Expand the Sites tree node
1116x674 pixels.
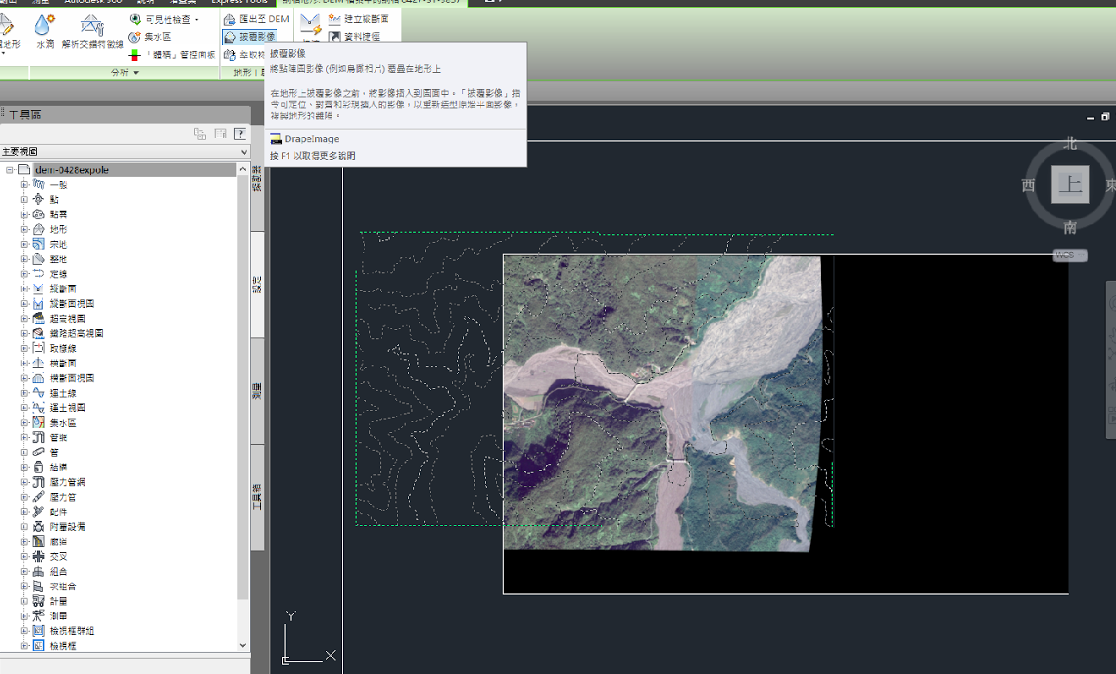(x=24, y=259)
